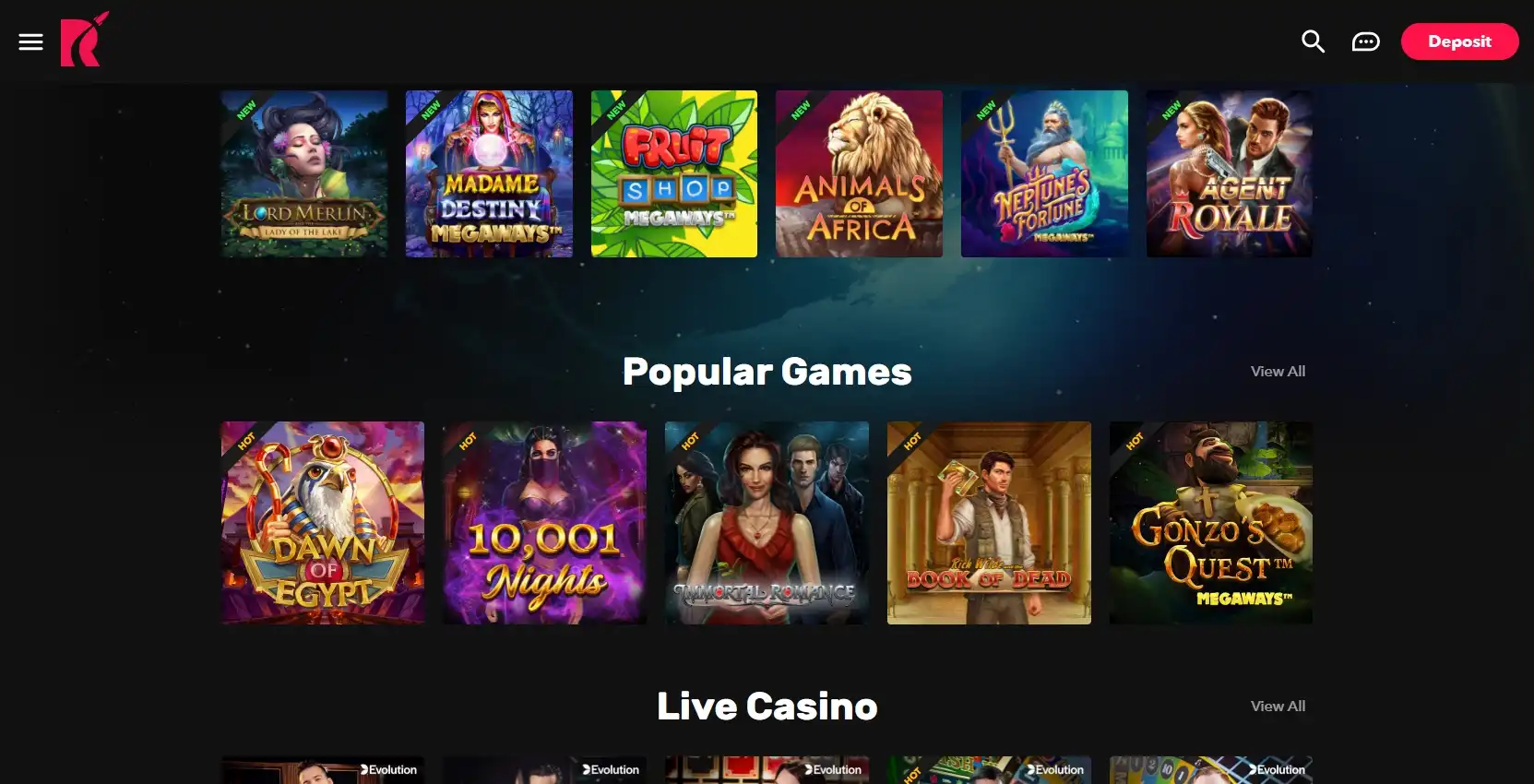The image size is (1534, 784).
Task: Click the red R site logo
Action: (x=85, y=40)
